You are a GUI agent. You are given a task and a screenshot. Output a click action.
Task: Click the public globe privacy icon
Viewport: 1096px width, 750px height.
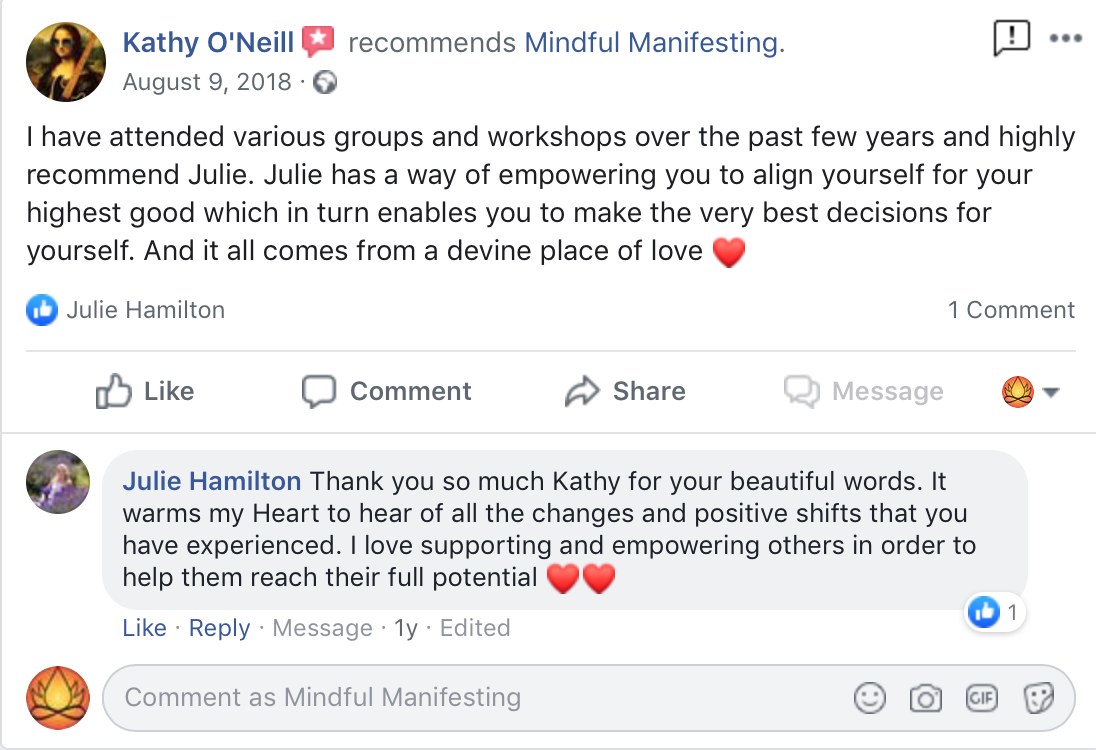tap(325, 83)
